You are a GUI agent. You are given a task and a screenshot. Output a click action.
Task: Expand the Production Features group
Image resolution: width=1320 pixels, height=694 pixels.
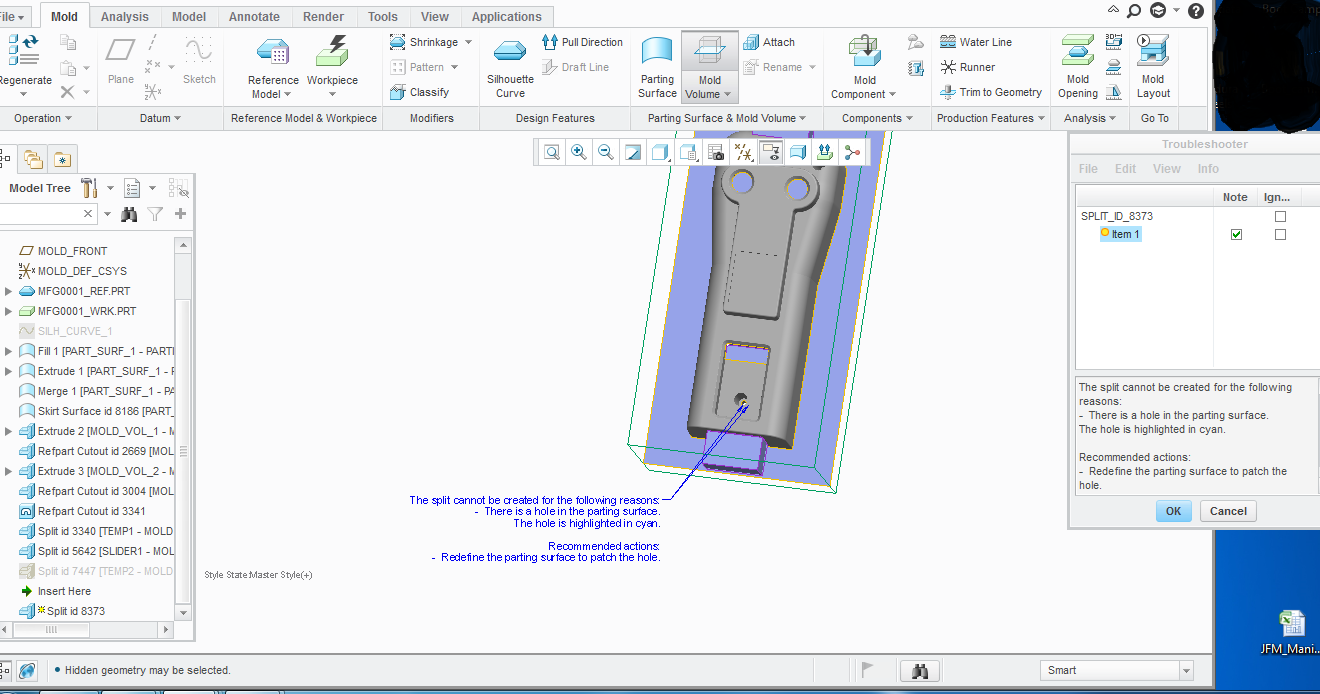click(x=990, y=118)
